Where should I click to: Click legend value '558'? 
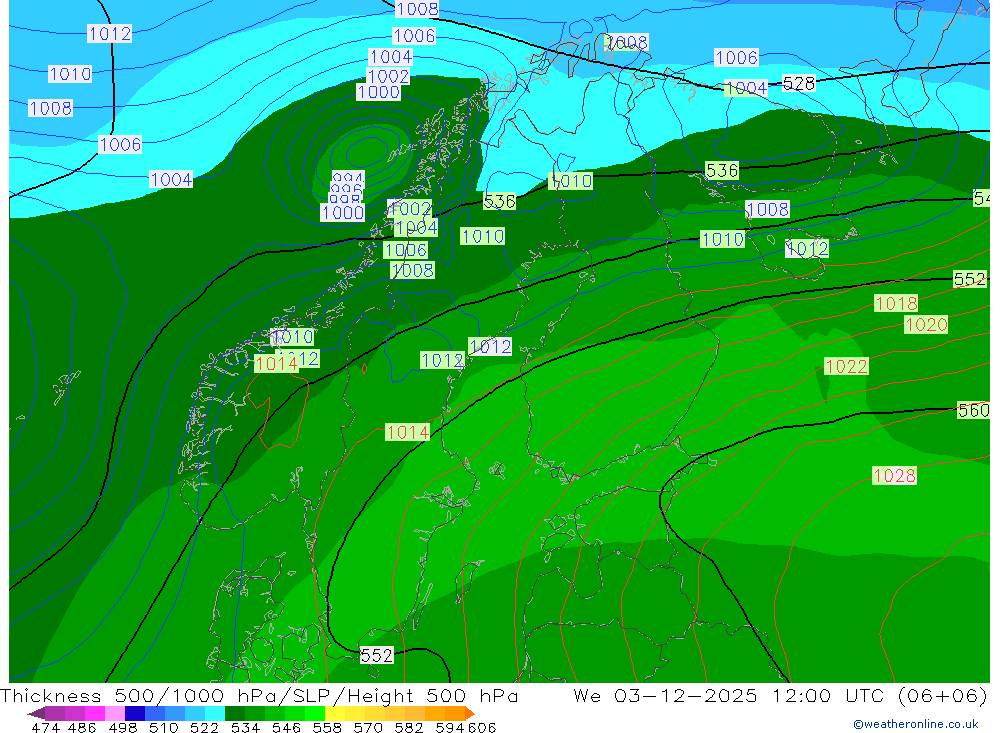(327, 727)
